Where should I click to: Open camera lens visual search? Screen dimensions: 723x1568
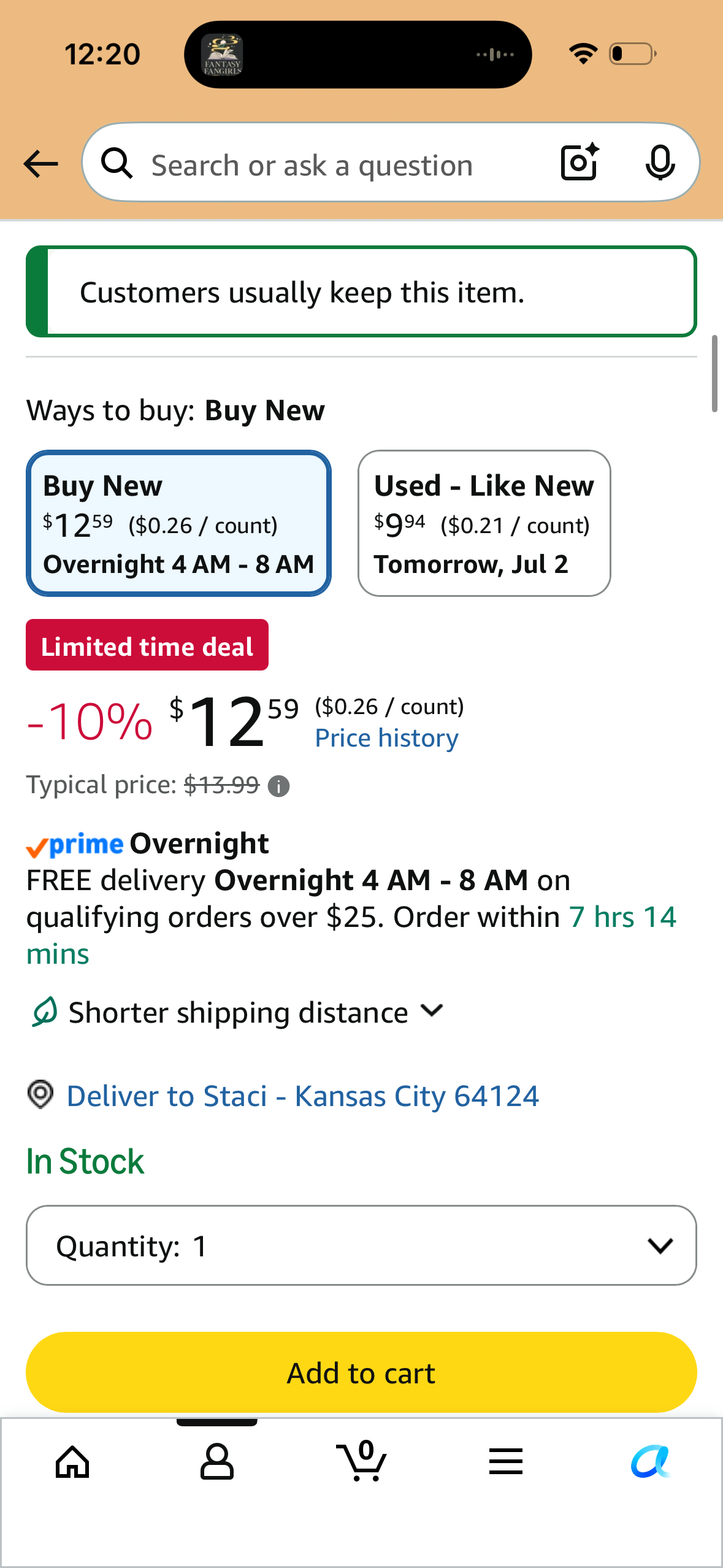[580, 163]
